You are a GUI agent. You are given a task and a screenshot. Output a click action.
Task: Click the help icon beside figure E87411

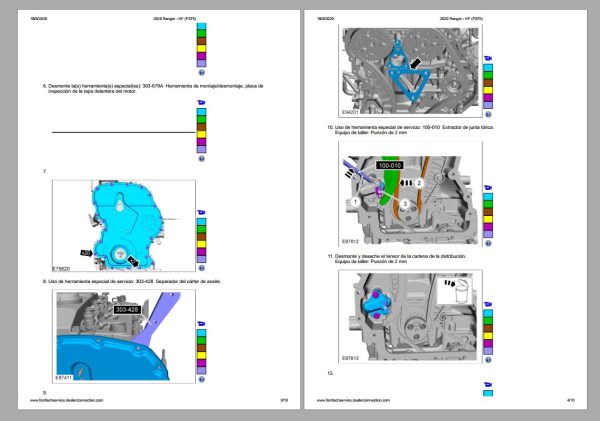202,379
